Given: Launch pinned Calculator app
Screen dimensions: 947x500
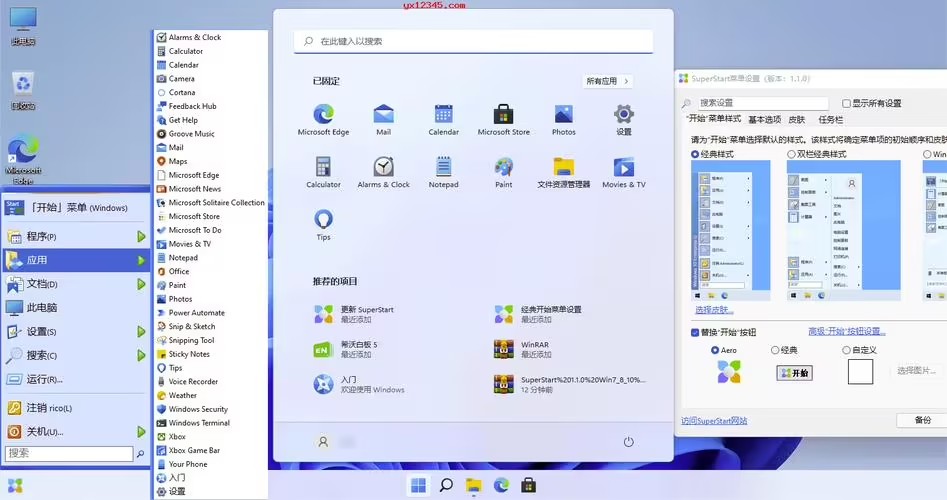Looking at the screenshot, I should [323, 172].
